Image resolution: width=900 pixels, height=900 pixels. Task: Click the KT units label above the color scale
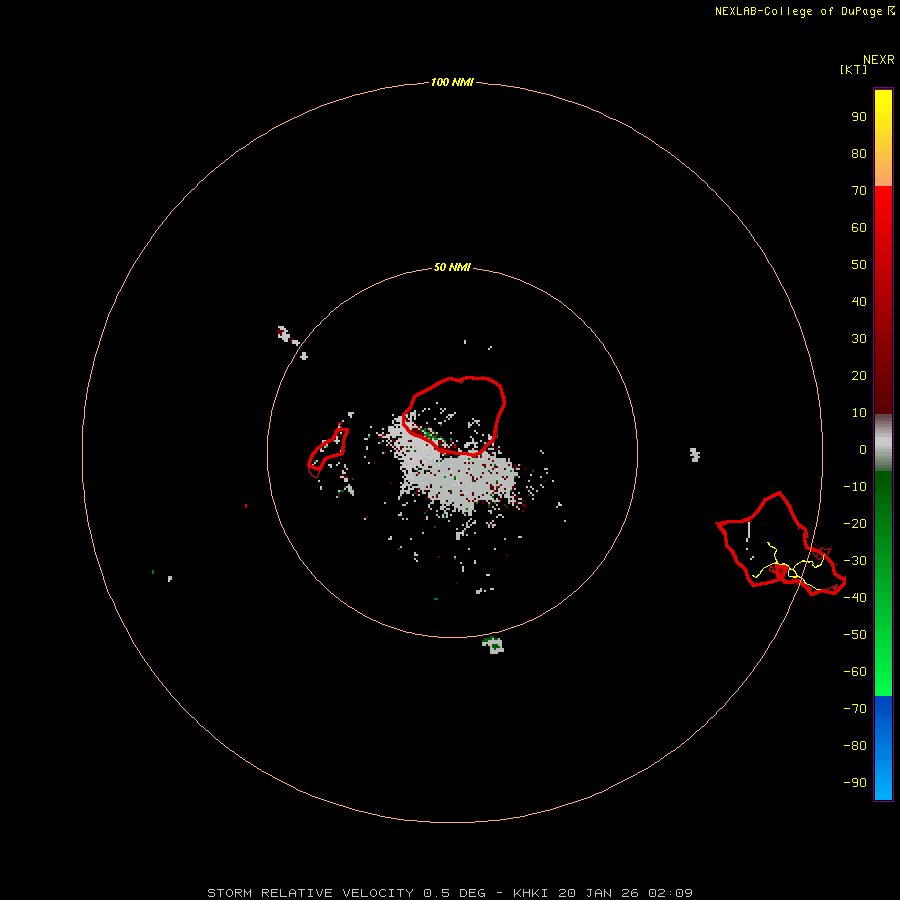point(853,69)
